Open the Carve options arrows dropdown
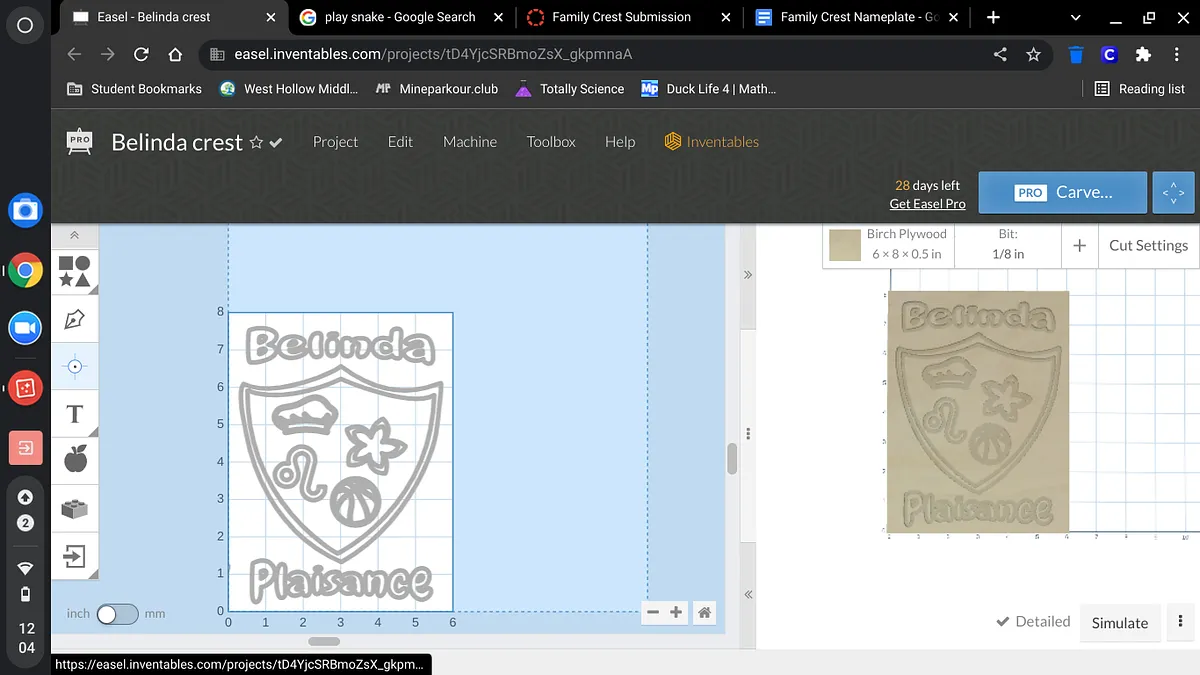The image size is (1200, 675). [x=1173, y=193]
